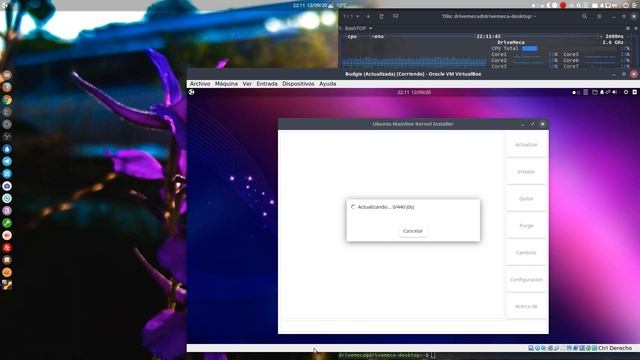Click the Actualizando progress text in dialog

click(386, 207)
